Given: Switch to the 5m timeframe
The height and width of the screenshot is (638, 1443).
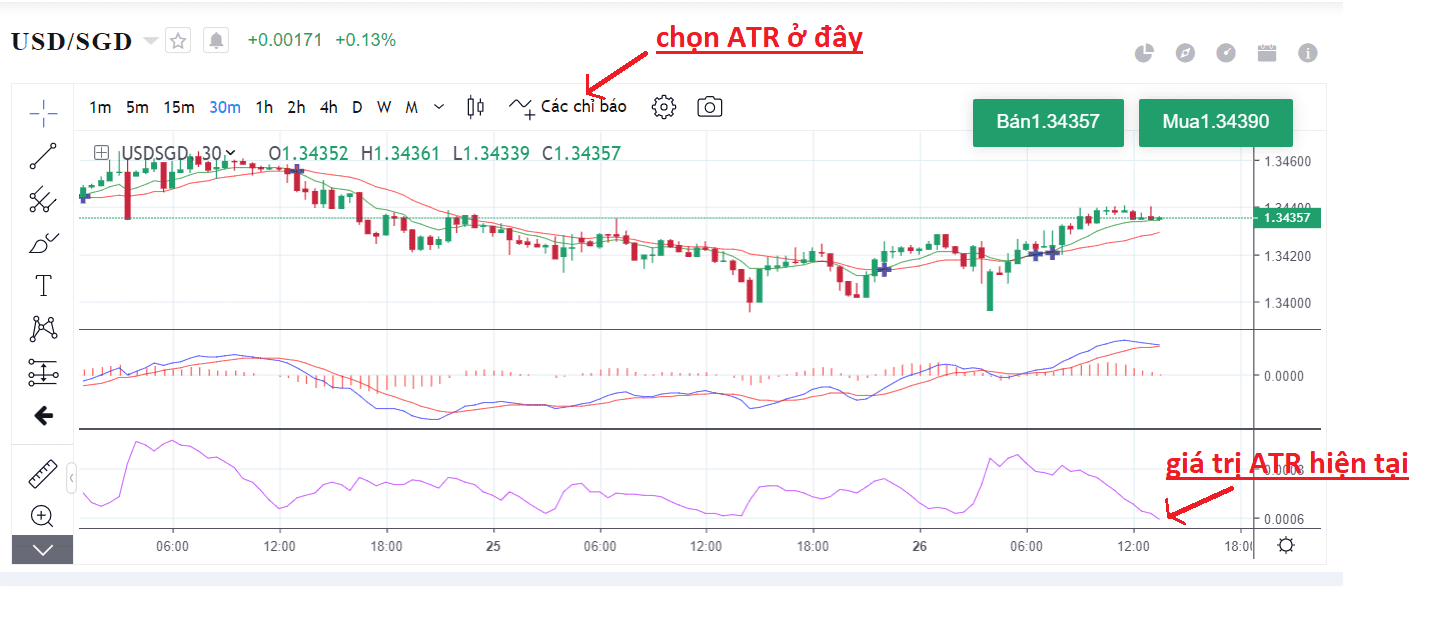Looking at the screenshot, I should [x=137, y=107].
